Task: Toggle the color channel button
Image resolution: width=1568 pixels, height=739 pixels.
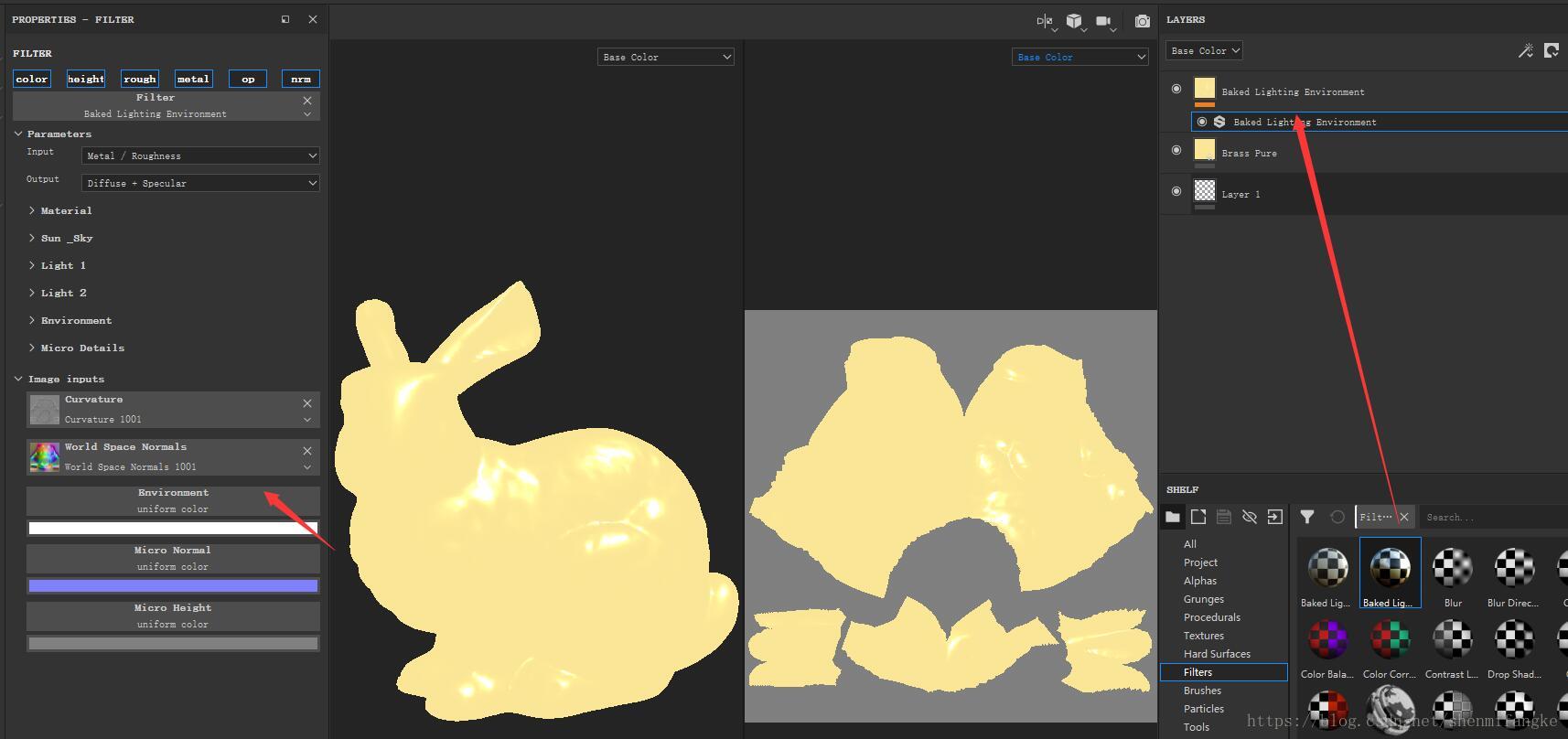Action: 32,79
